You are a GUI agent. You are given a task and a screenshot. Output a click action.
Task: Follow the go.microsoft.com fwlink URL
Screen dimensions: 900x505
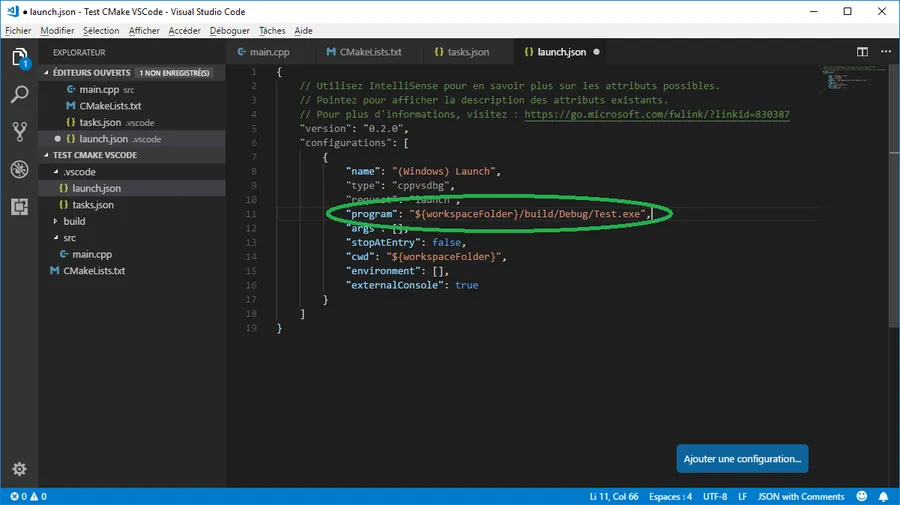657,114
